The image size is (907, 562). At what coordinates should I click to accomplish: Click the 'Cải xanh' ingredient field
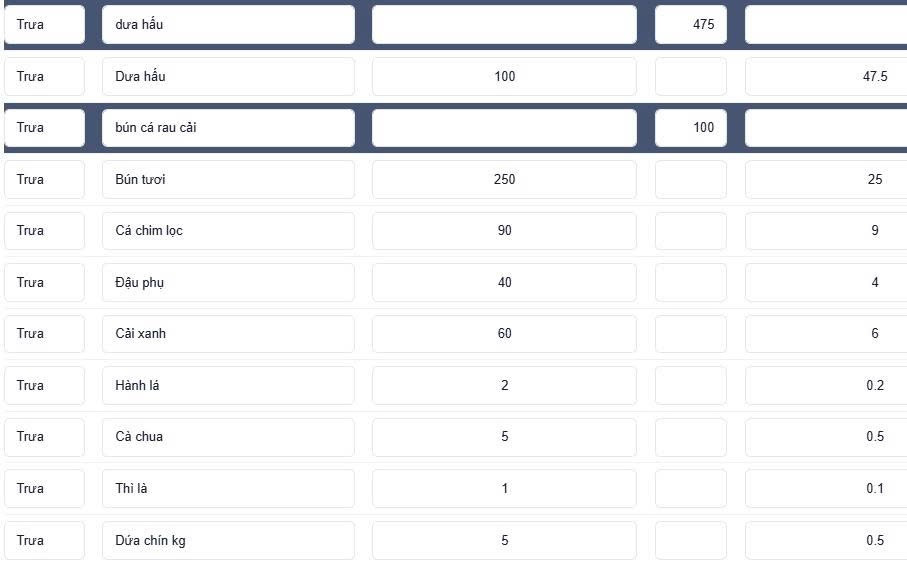coord(228,334)
